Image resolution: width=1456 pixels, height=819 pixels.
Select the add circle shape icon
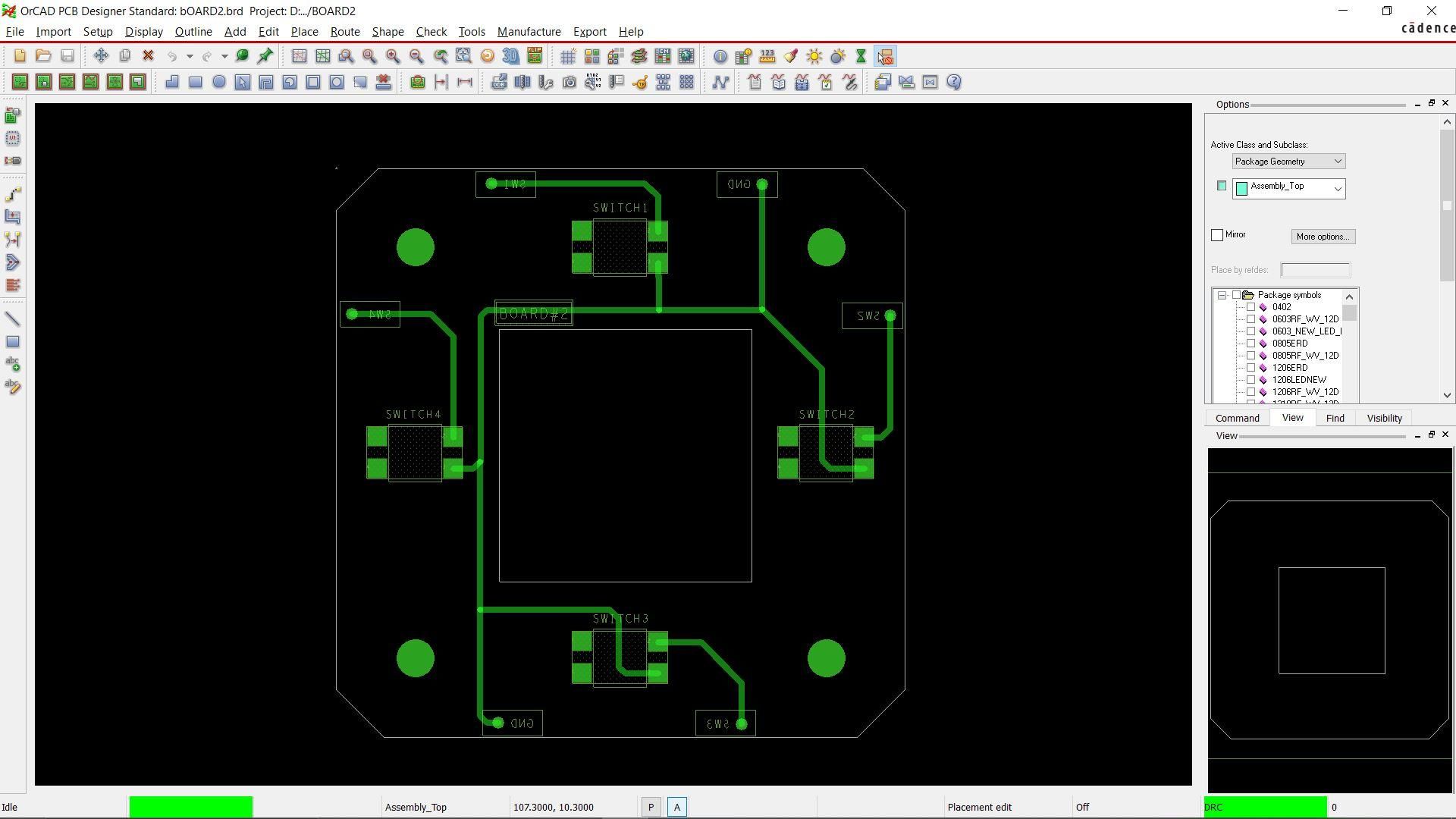pyautogui.click(x=219, y=82)
